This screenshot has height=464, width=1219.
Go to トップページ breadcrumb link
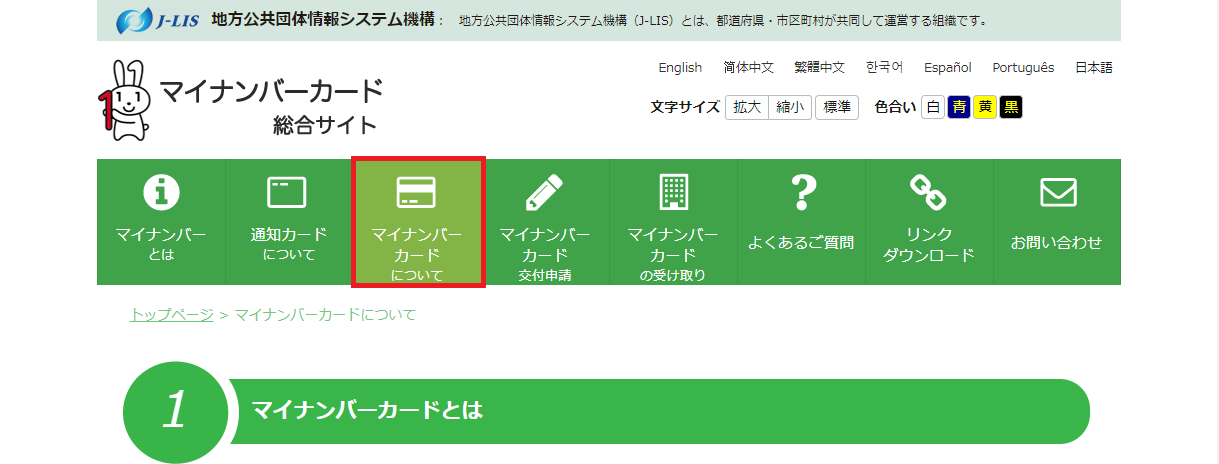[x=172, y=315]
